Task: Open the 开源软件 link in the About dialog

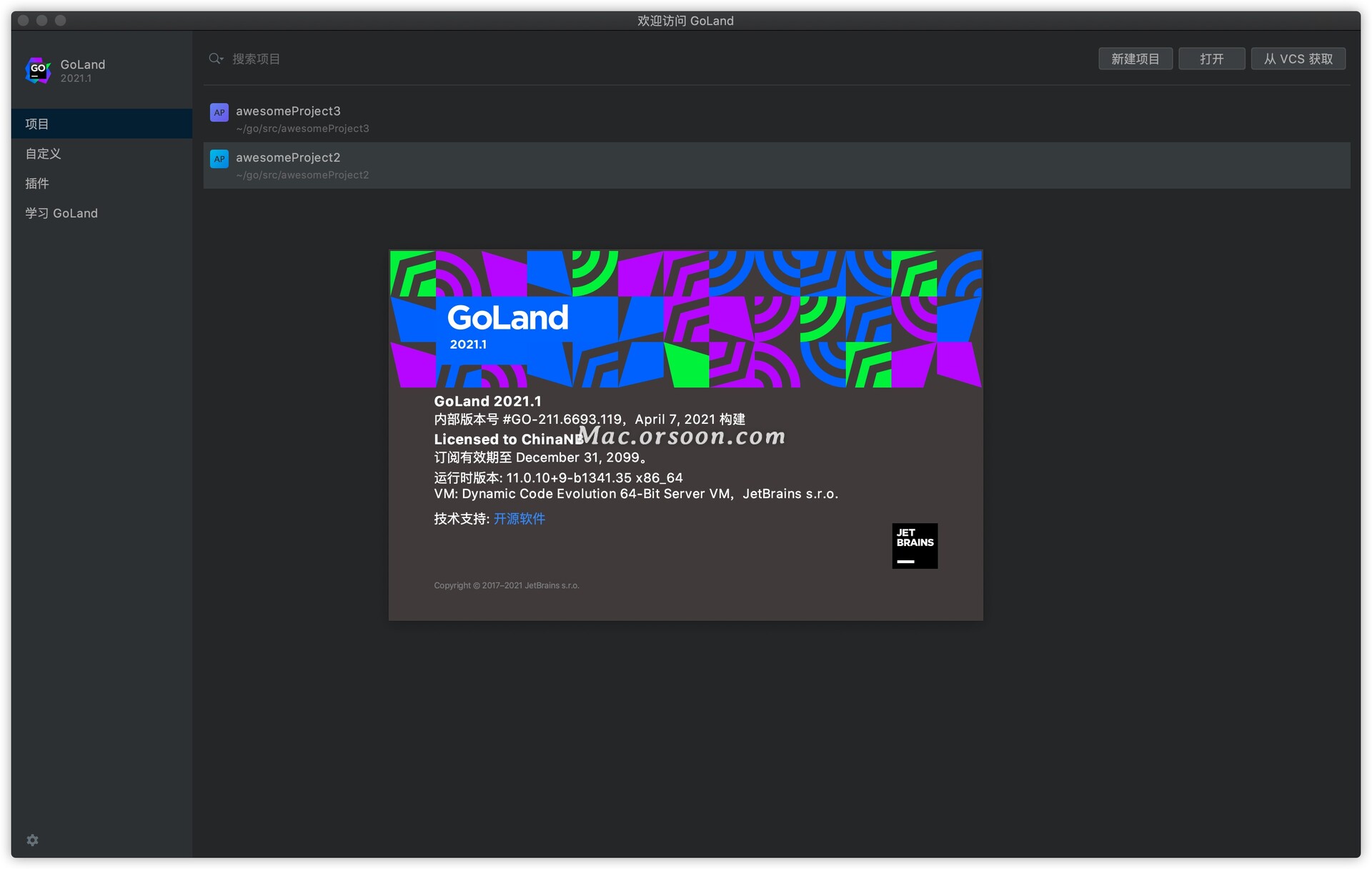Action: (520, 519)
